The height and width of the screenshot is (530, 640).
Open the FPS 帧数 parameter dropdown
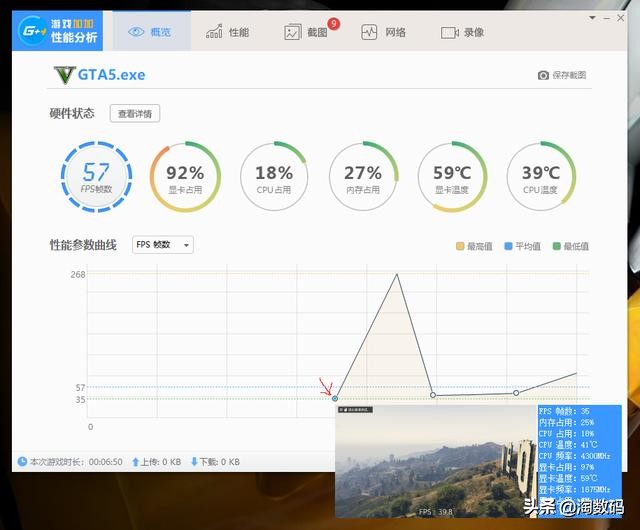point(162,245)
